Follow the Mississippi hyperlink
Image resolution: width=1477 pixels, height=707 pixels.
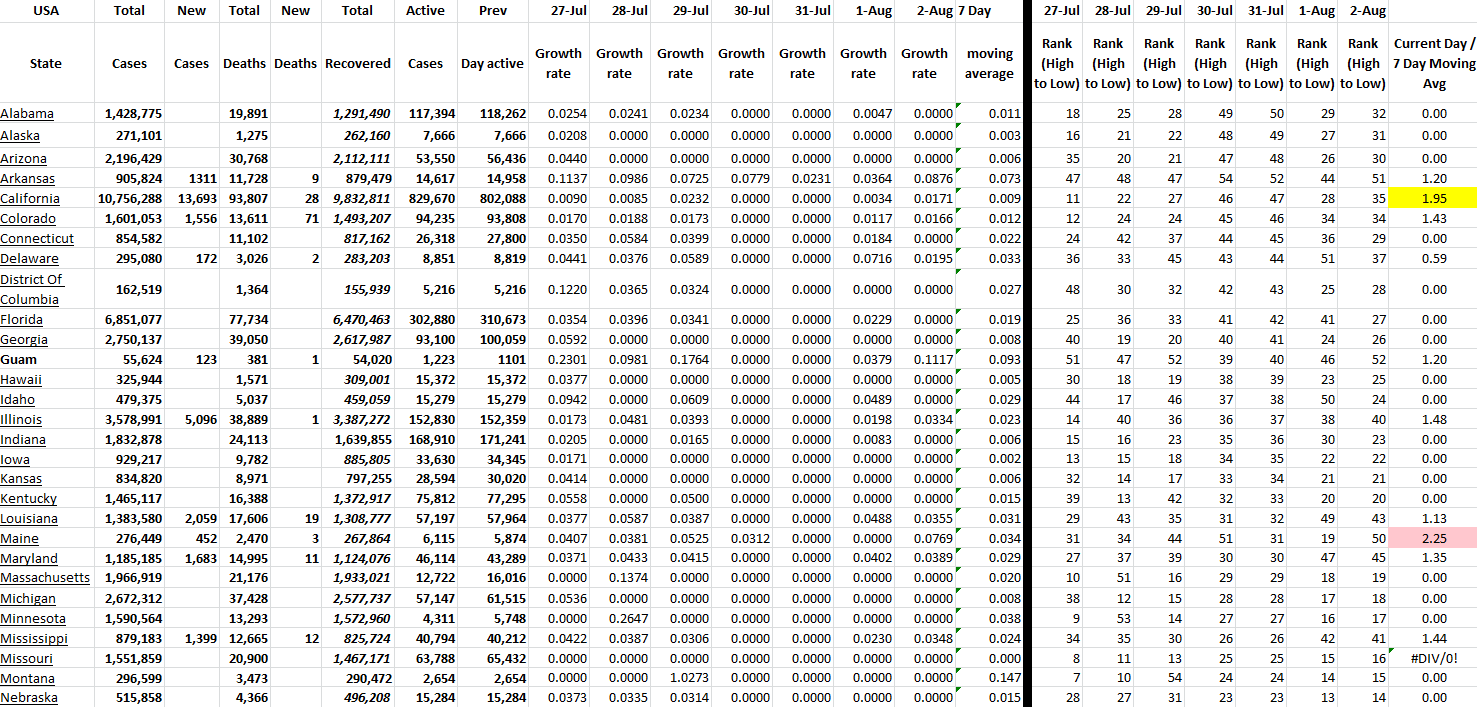click(34, 638)
